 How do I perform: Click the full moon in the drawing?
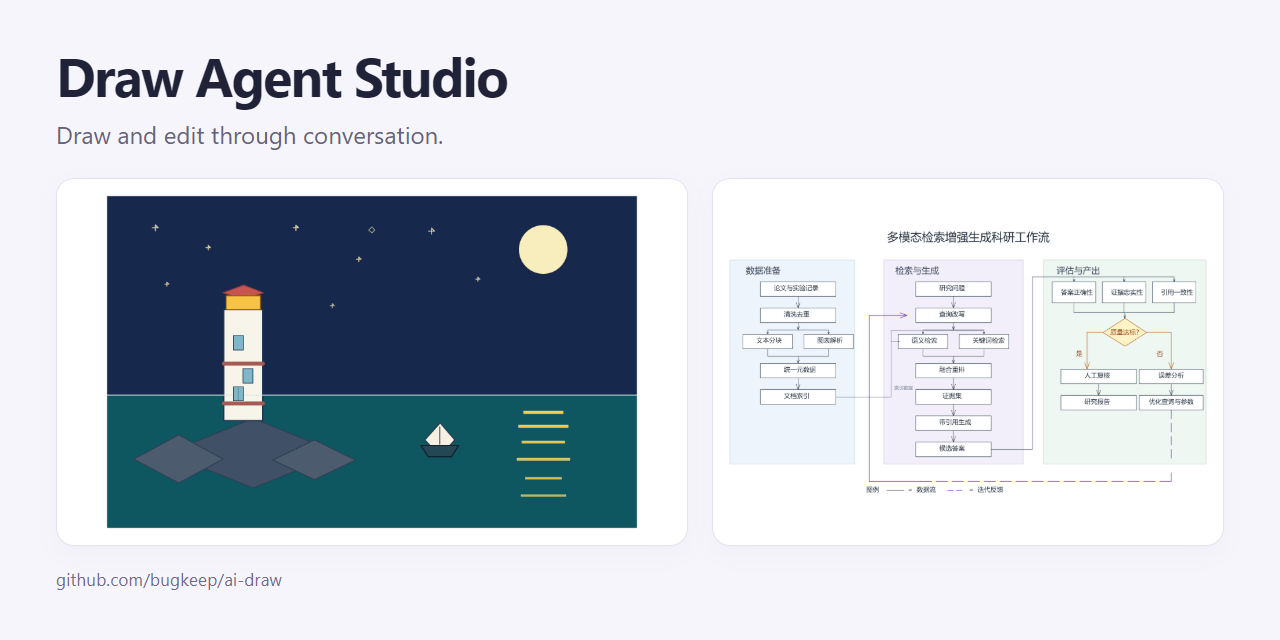543,250
